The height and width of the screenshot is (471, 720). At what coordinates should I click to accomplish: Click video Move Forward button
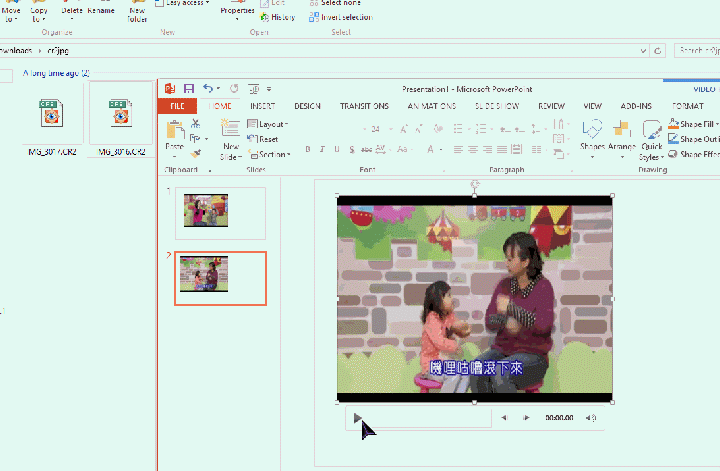point(526,418)
